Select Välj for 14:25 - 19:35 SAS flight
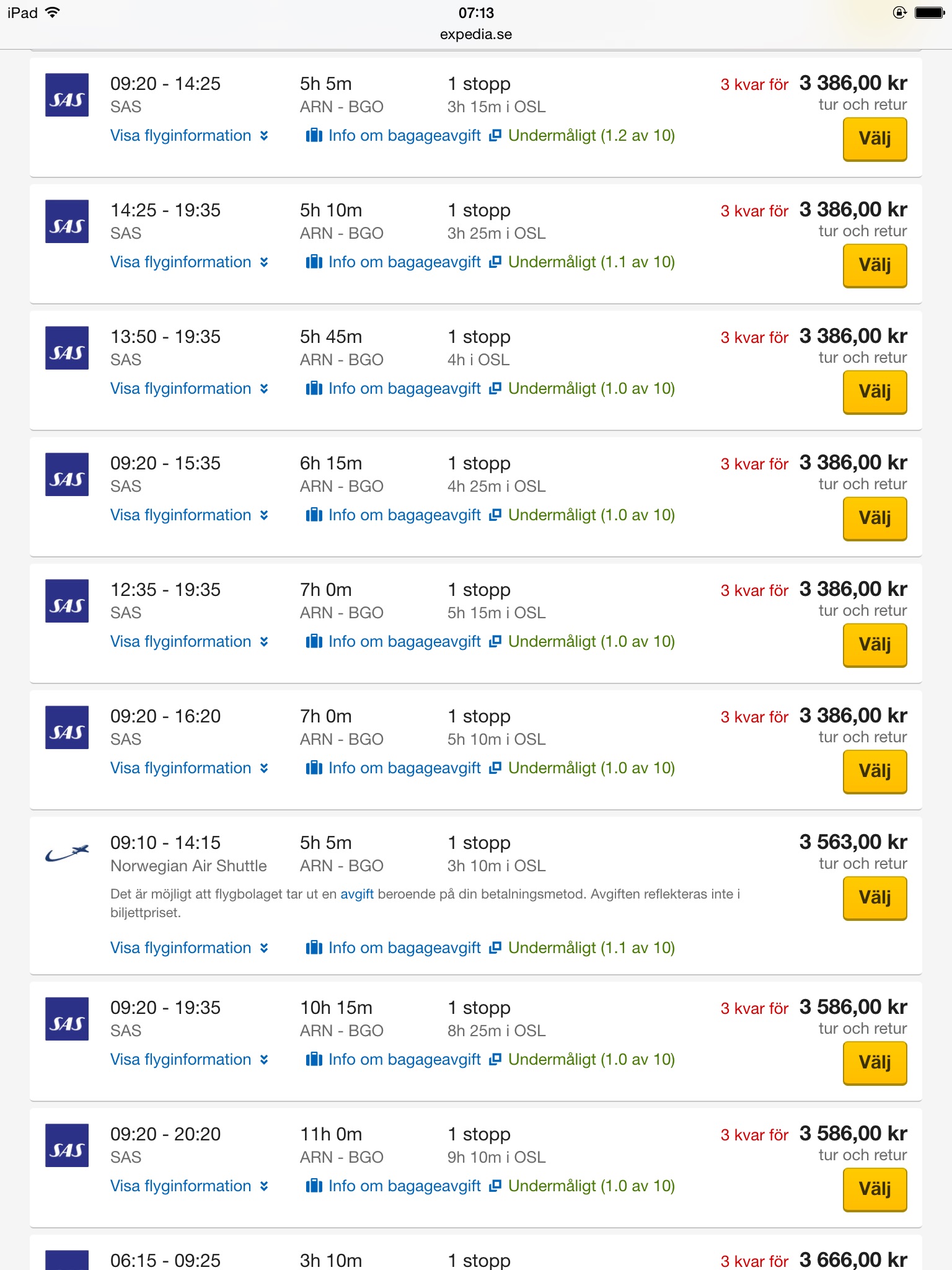 [875, 265]
